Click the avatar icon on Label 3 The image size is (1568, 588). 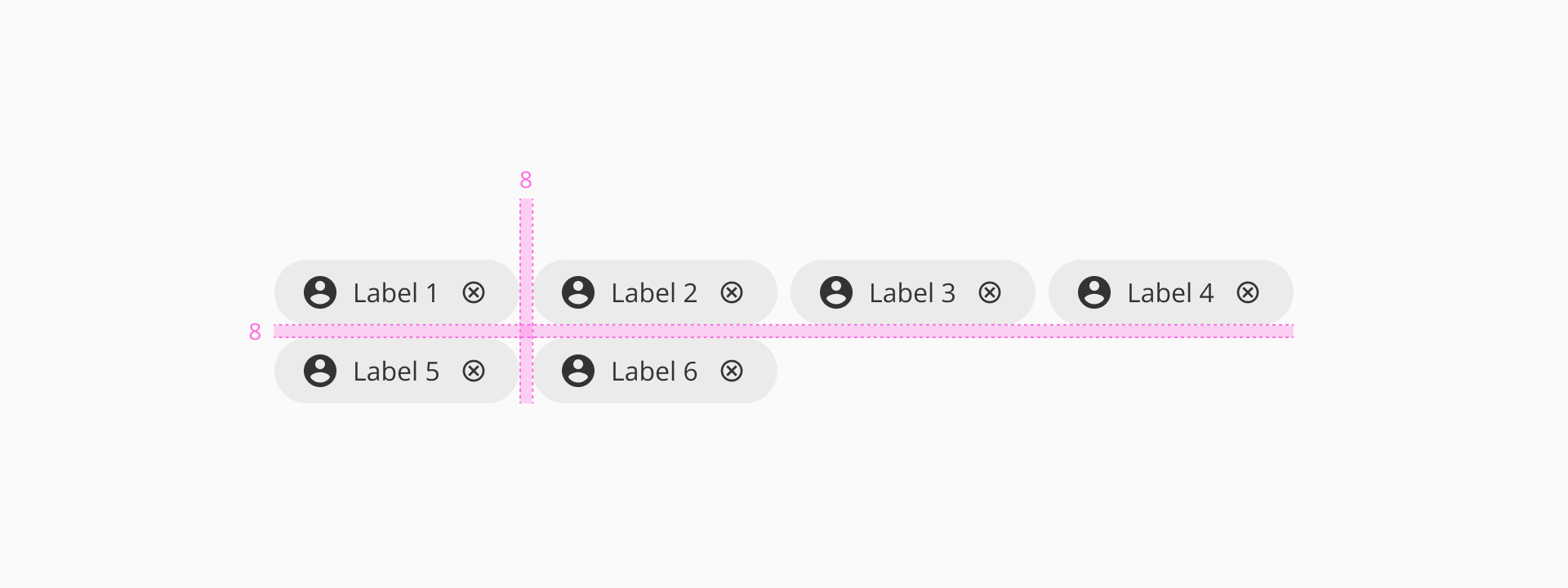click(x=836, y=292)
